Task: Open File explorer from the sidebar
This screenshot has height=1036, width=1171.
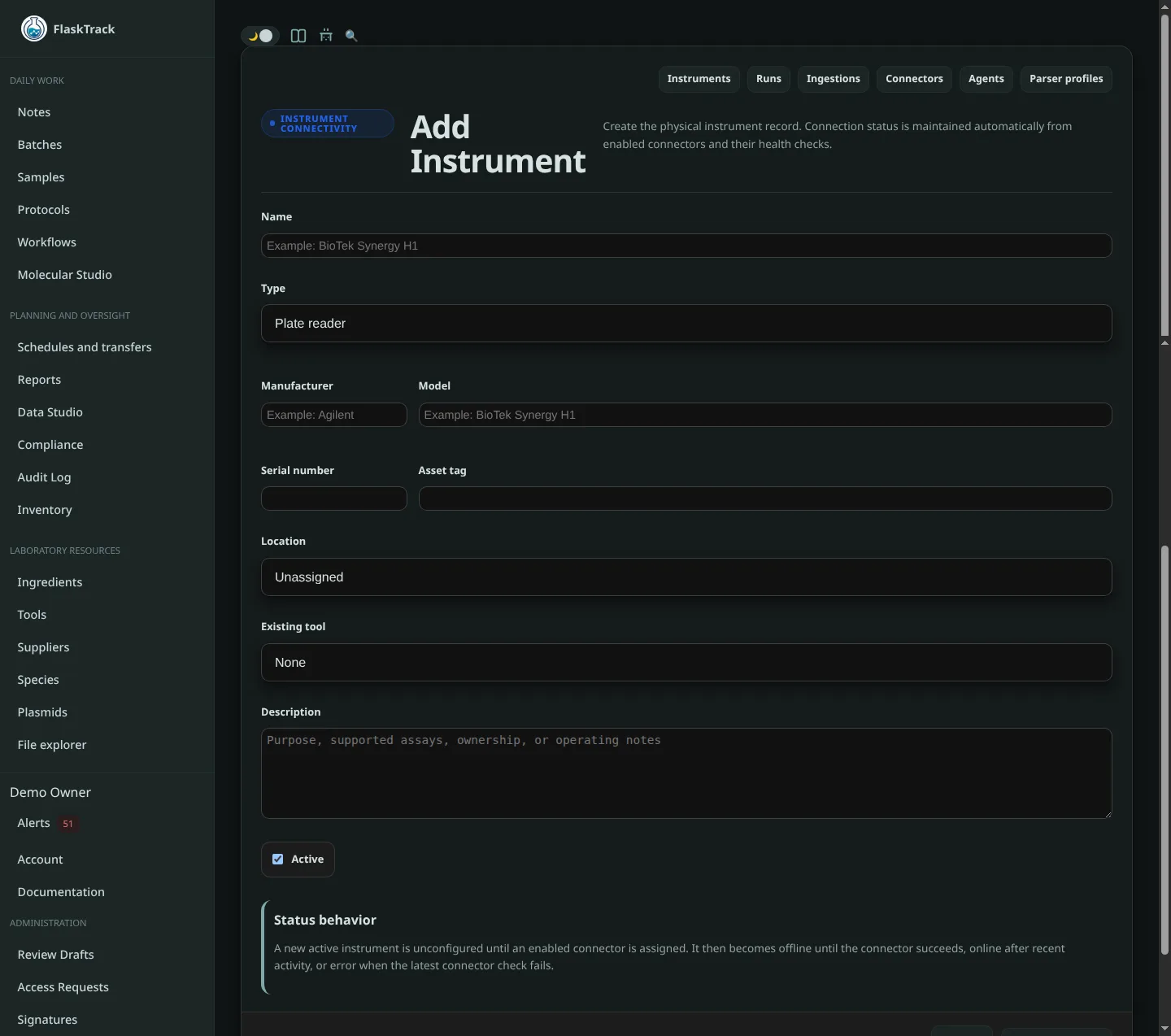Action: tap(52, 745)
